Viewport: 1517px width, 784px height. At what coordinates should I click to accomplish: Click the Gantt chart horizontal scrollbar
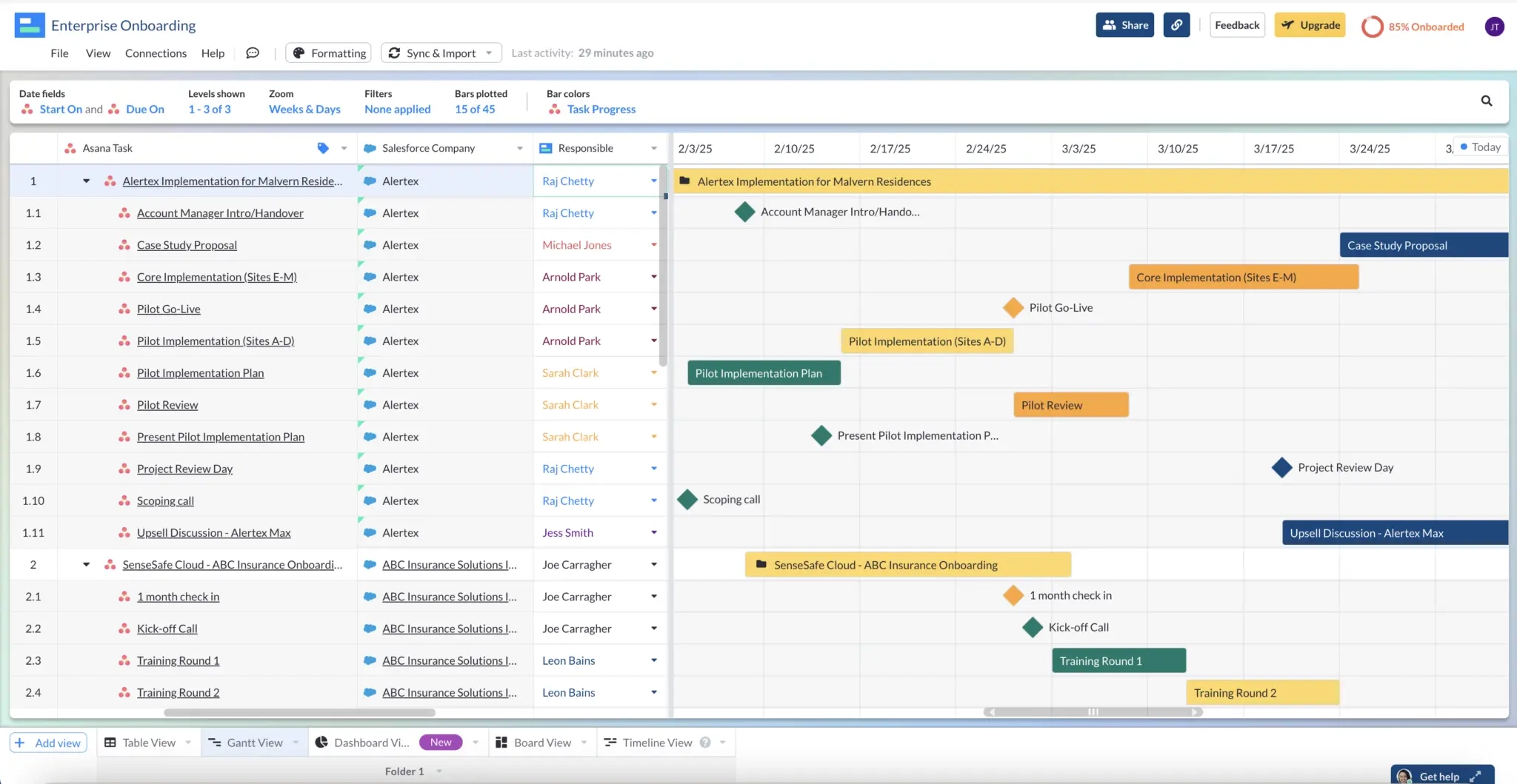click(x=1093, y=711)
